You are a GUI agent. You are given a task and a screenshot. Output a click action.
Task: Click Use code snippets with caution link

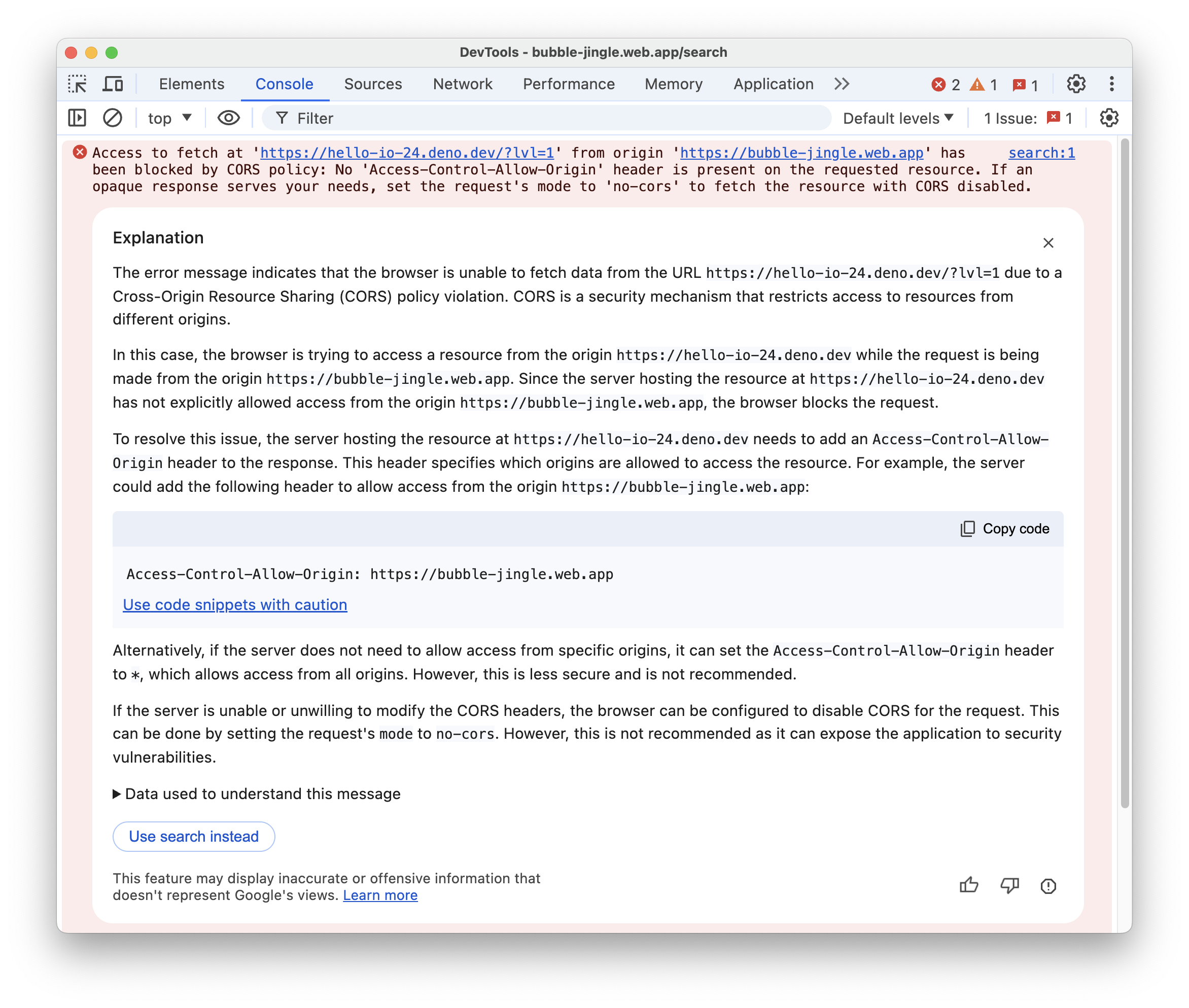click(235, 604)
